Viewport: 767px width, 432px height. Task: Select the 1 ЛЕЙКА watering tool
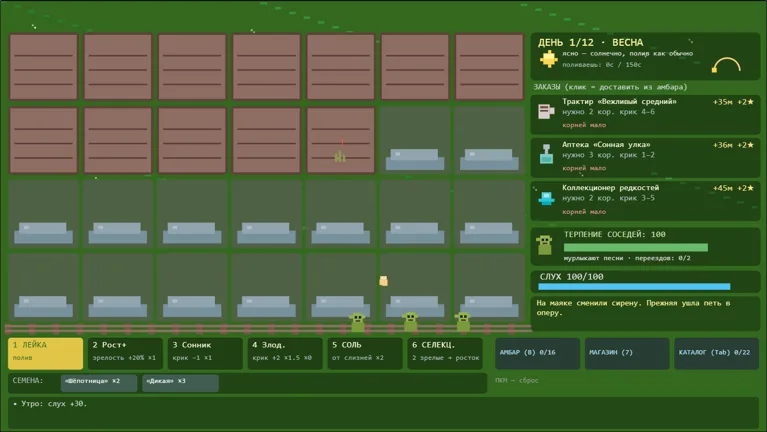[45, 353]
